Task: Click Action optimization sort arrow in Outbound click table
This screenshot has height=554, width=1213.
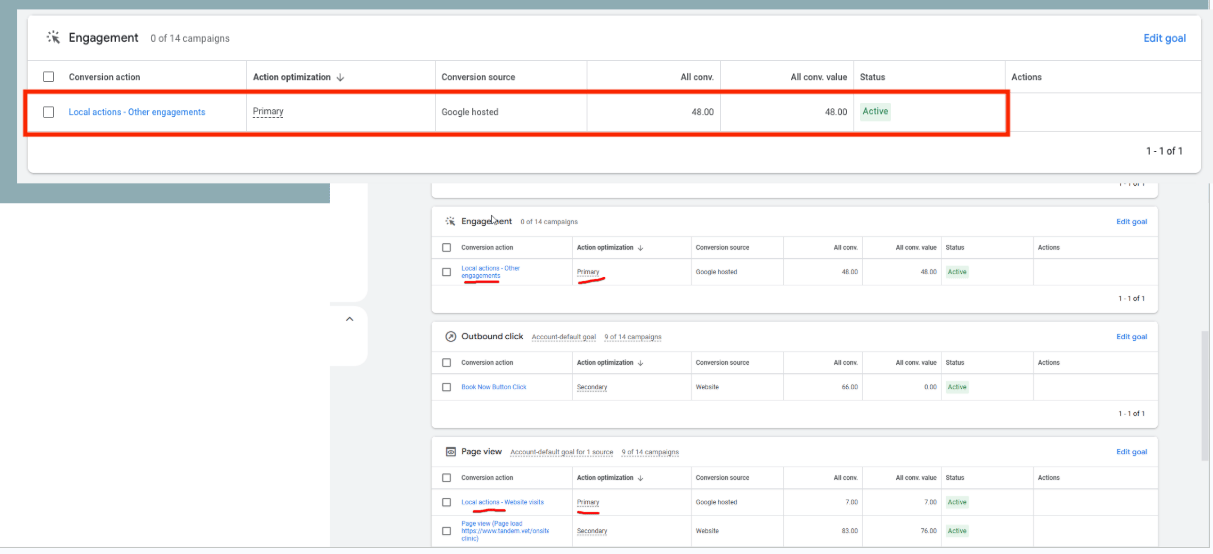Action: click(640, 363)
